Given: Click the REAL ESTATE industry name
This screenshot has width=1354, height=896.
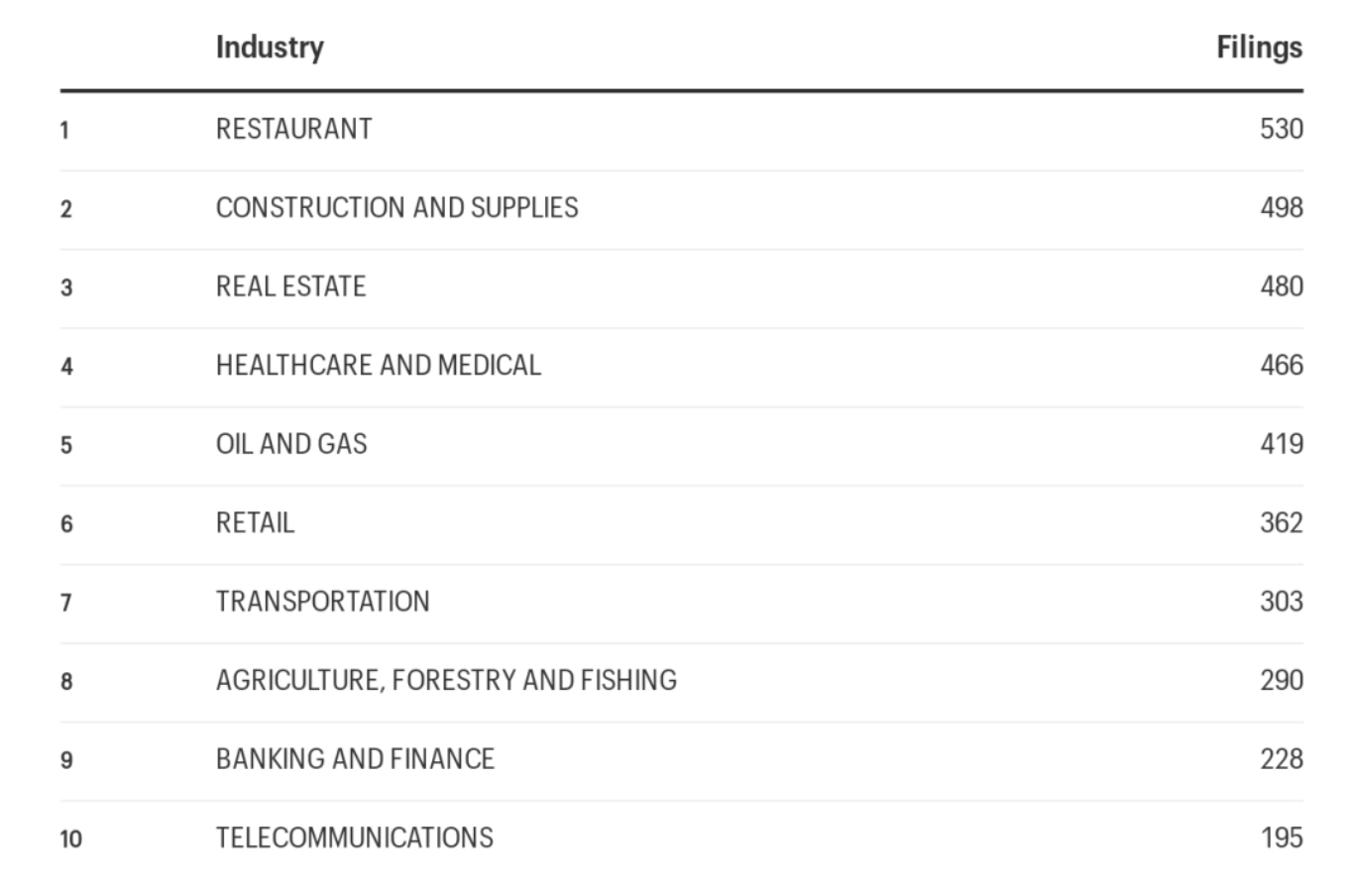Looking at the screenshot, I should tap(290, 286).
